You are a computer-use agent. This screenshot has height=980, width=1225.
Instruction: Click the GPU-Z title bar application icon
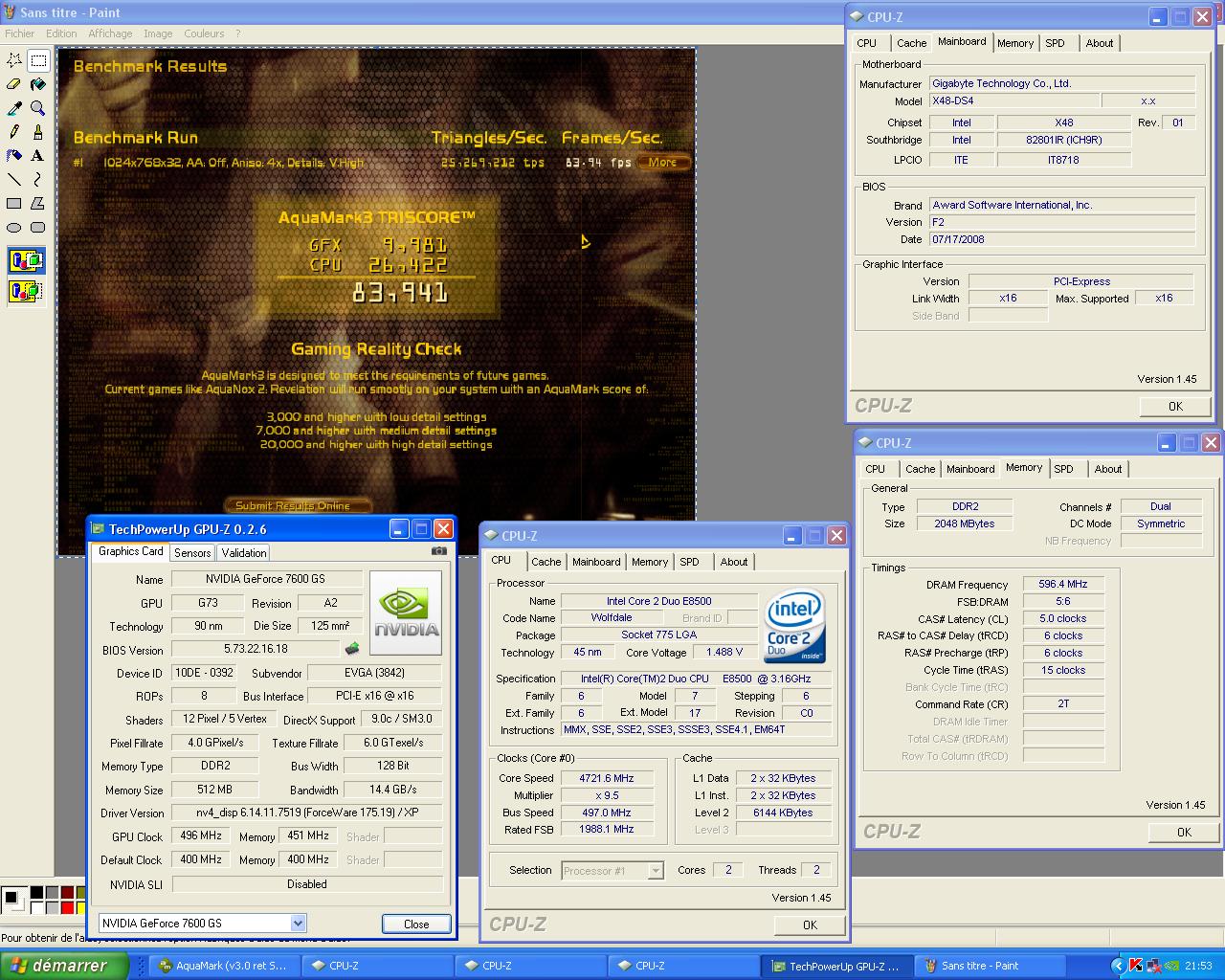tap(98, 528)
